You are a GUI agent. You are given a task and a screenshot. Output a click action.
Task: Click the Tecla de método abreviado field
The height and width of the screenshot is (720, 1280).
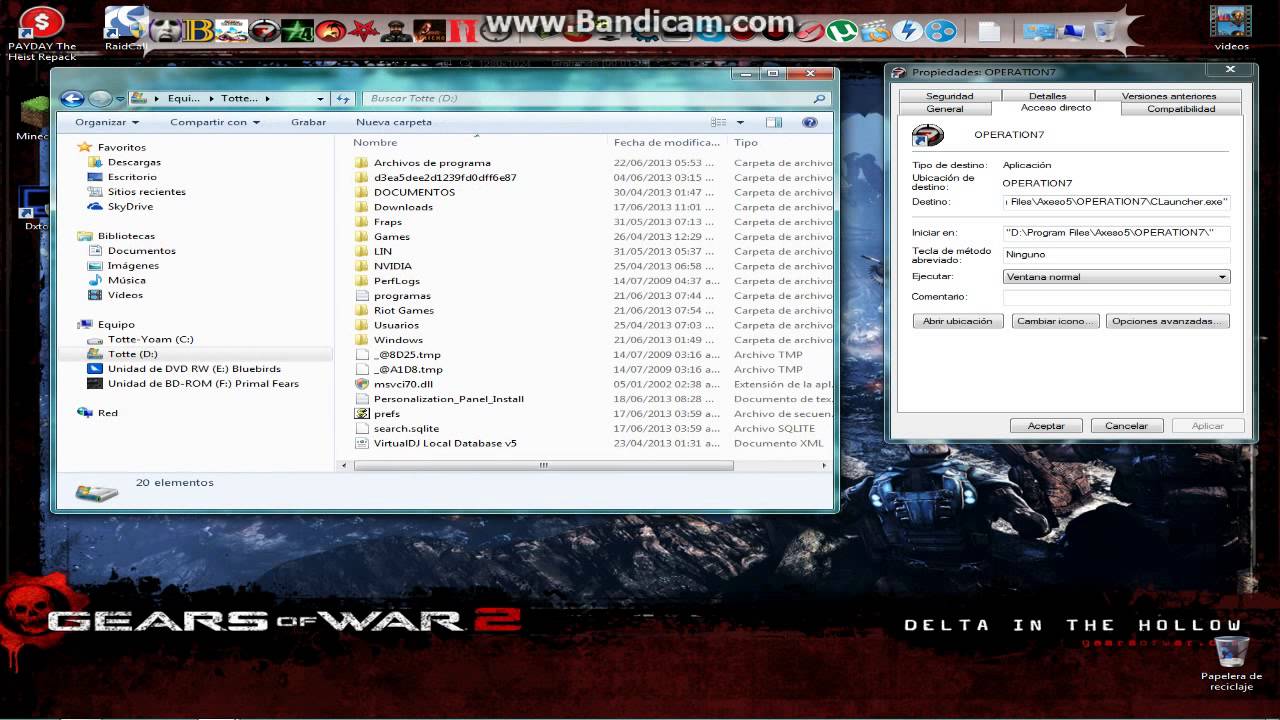1116,255
